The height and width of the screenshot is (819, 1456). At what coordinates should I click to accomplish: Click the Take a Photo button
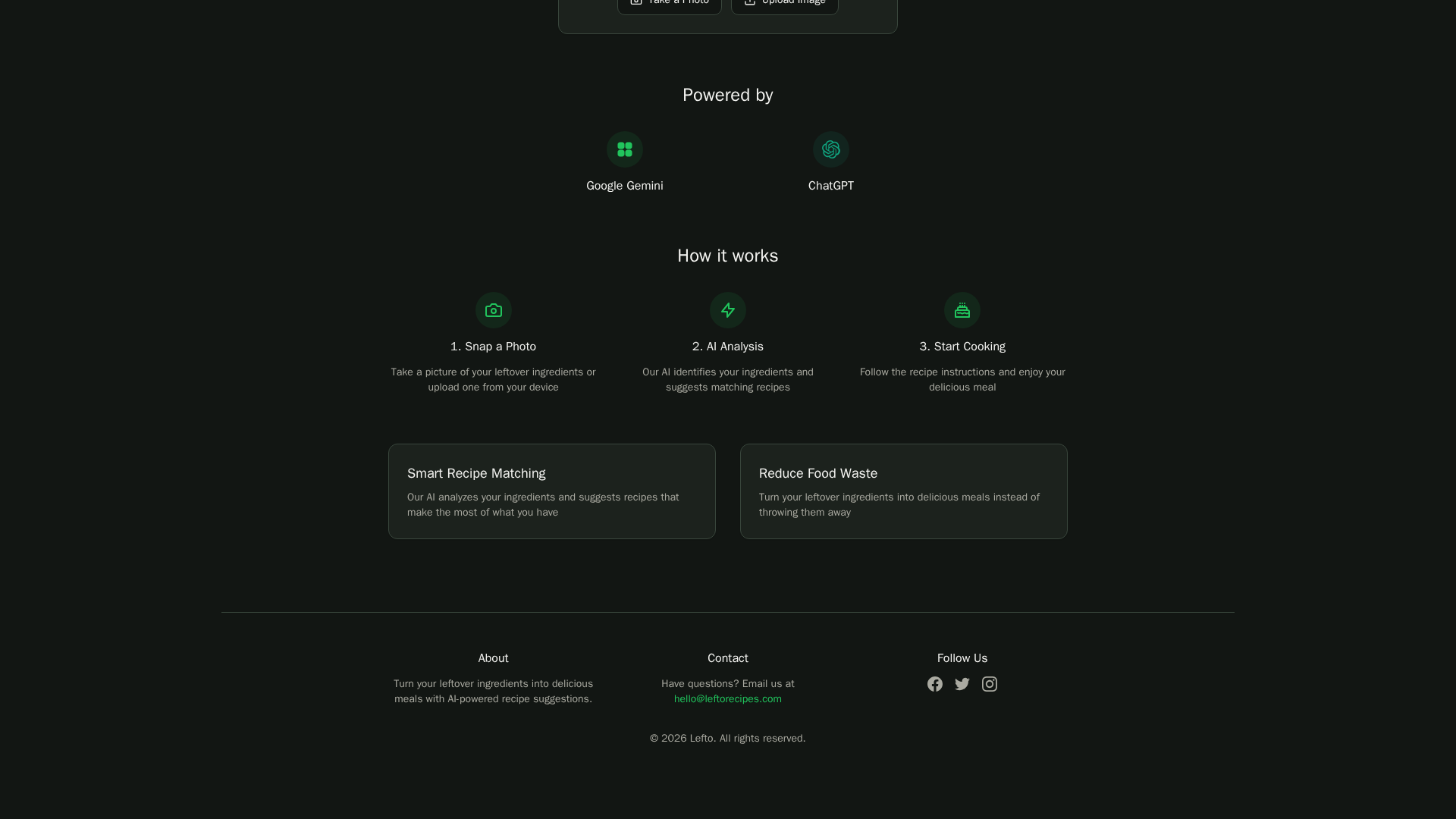tap(669, 5)
